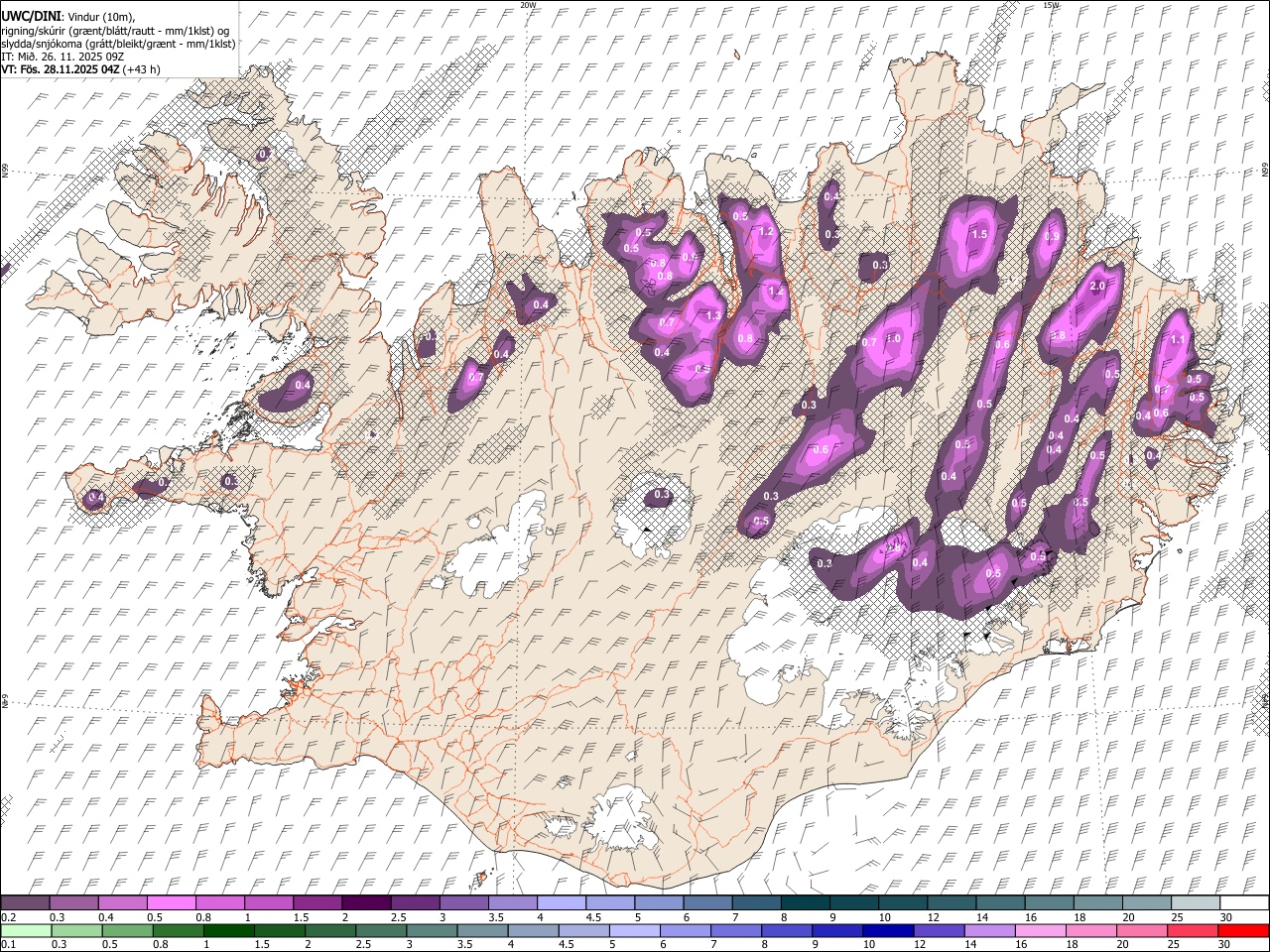Screen dimensions: 1270x952
Task: Pick the darkest purple 2 swatch in upper legend
Action: pyautogui.click(x=365, y=903)
